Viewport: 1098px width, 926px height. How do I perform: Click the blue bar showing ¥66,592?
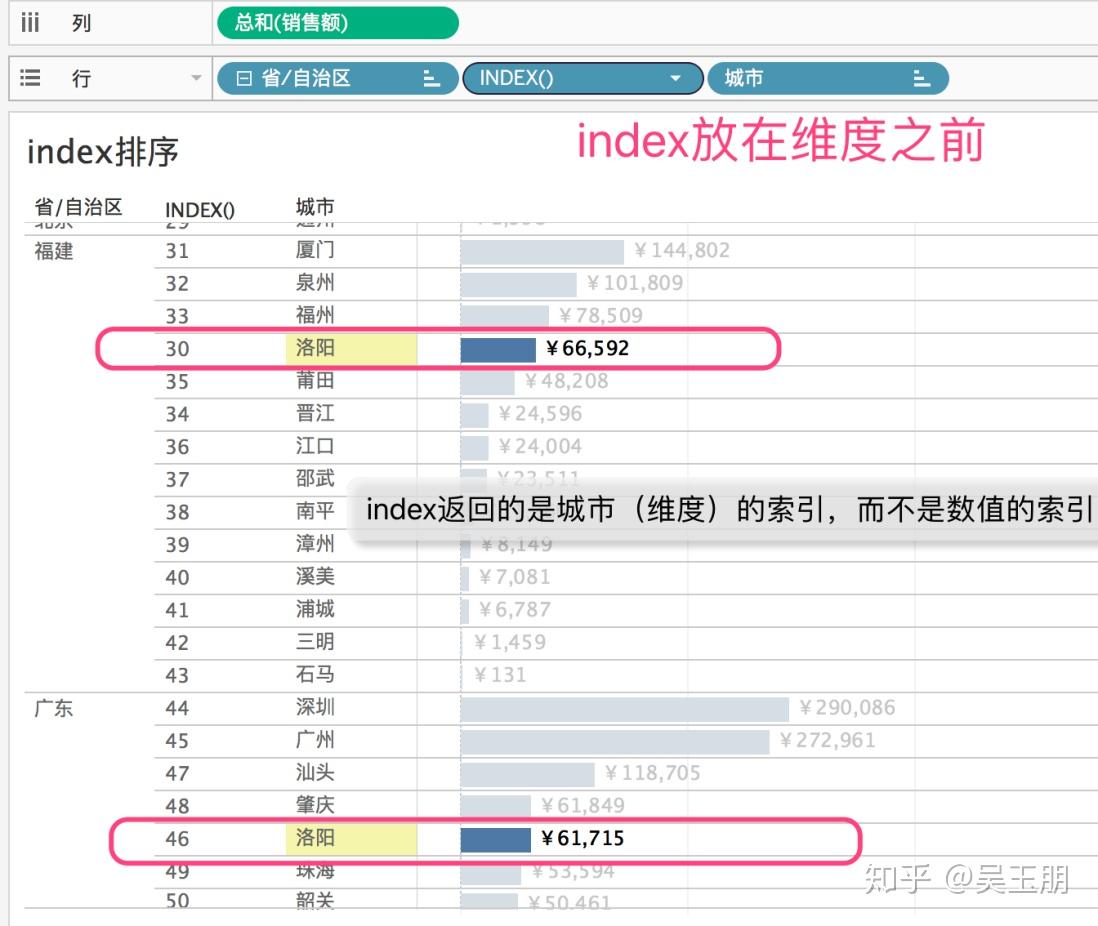[496, 349]
